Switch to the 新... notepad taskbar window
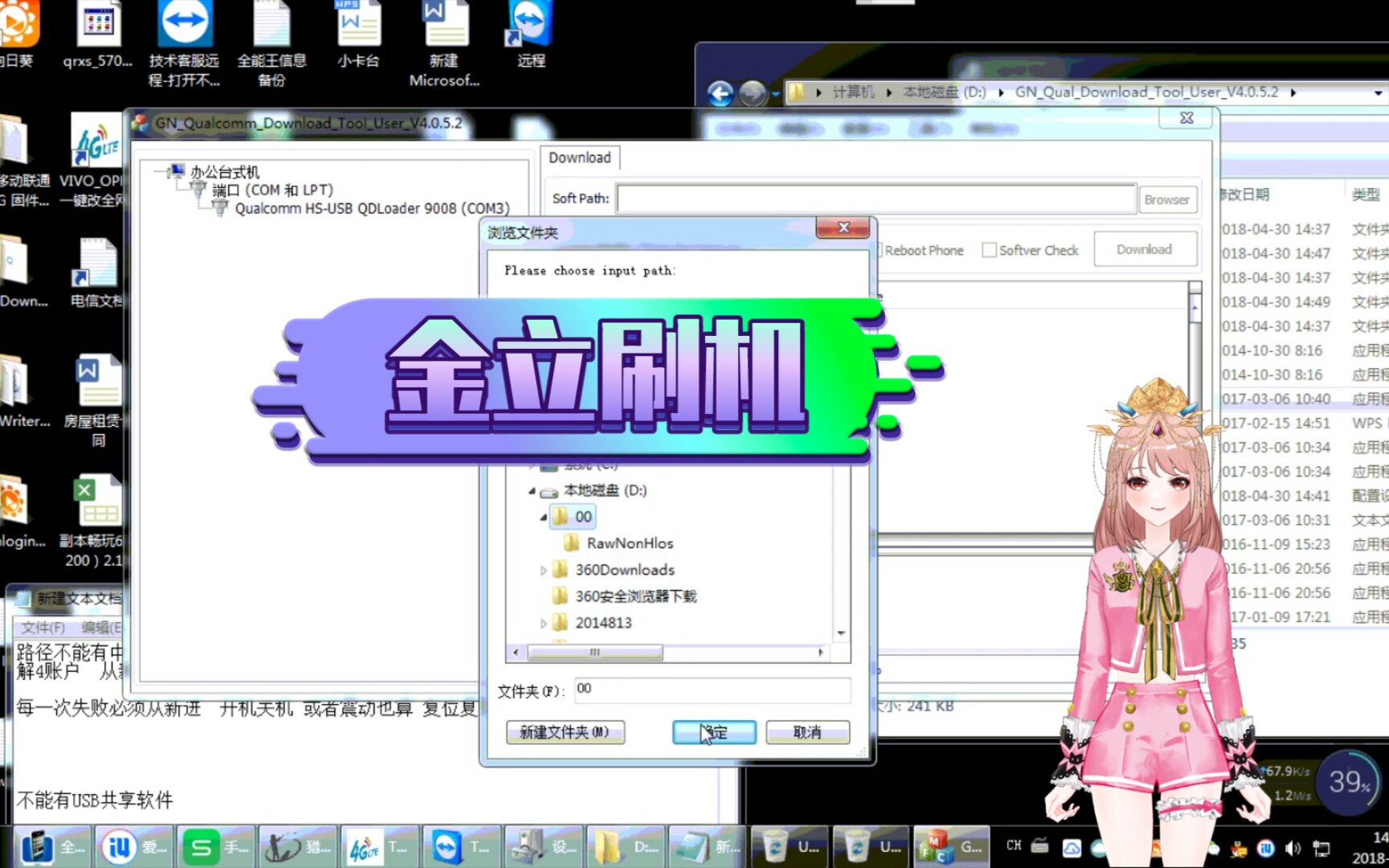Image resolution: width=1389 pixels, height=868 pixels. coord(708,846)
